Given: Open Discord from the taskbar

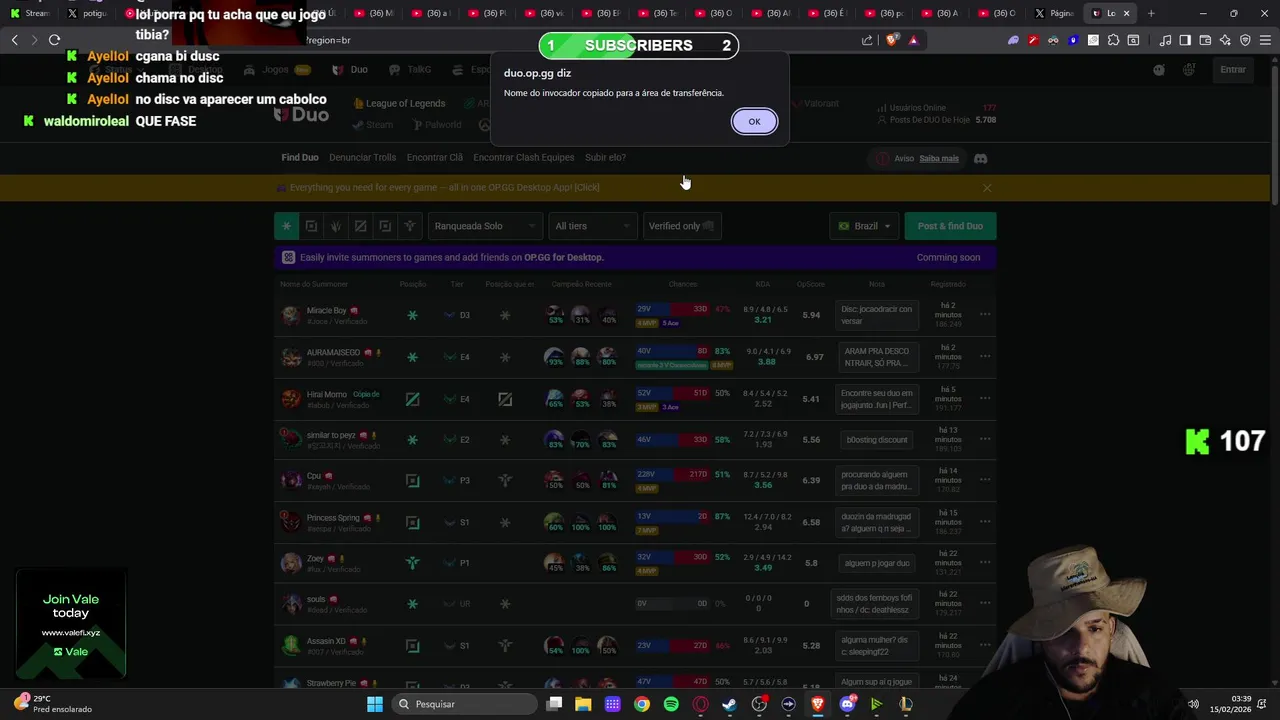Looking at the screenshot, I should [x=847, y=704].
